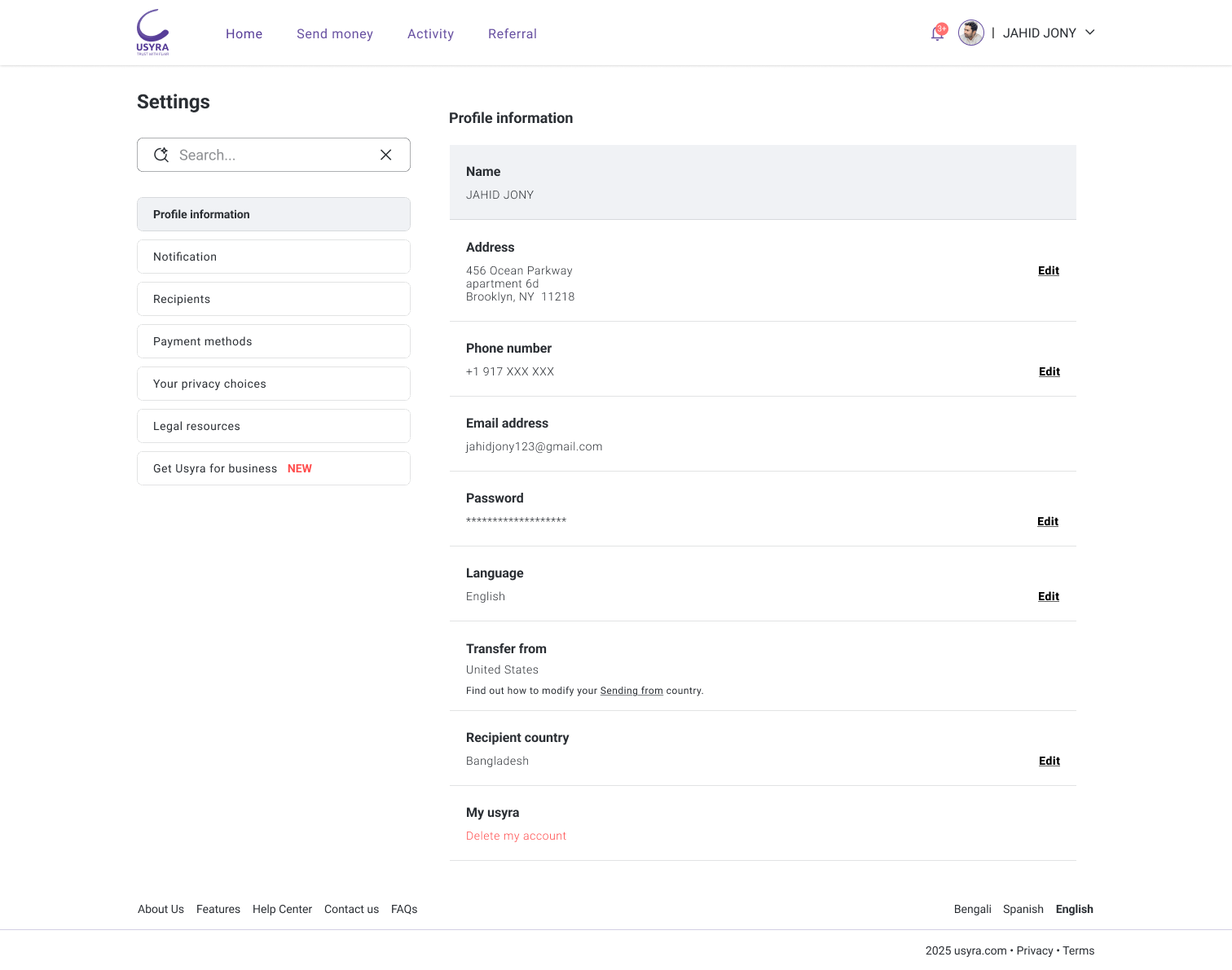This screenshot has height=970, width=1232.
Task: Open Payment methods settings
Action: pyautogui.click(x=273, y=341)
